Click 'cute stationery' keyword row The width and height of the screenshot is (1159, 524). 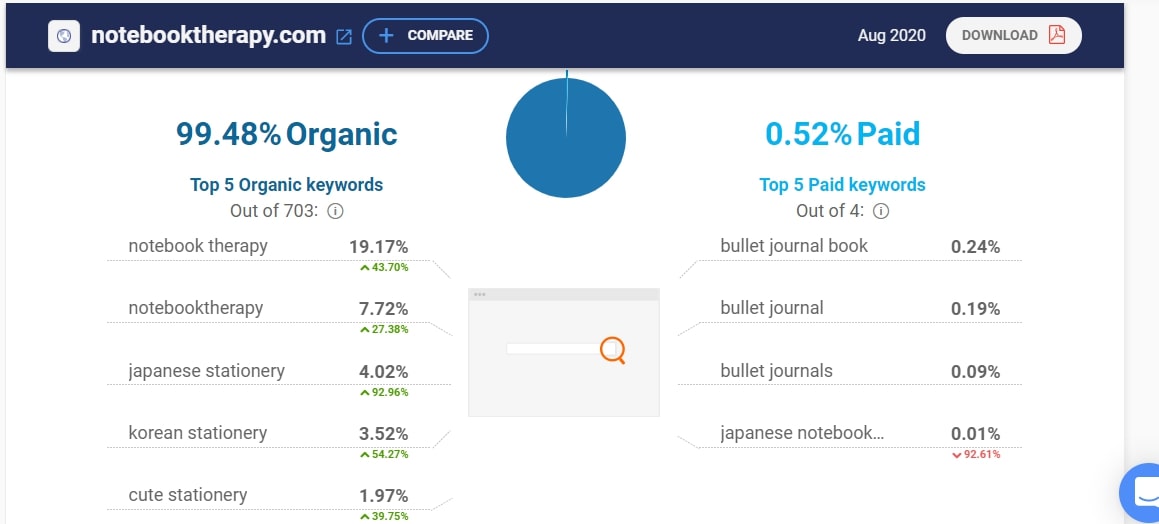tap(187, 495)
